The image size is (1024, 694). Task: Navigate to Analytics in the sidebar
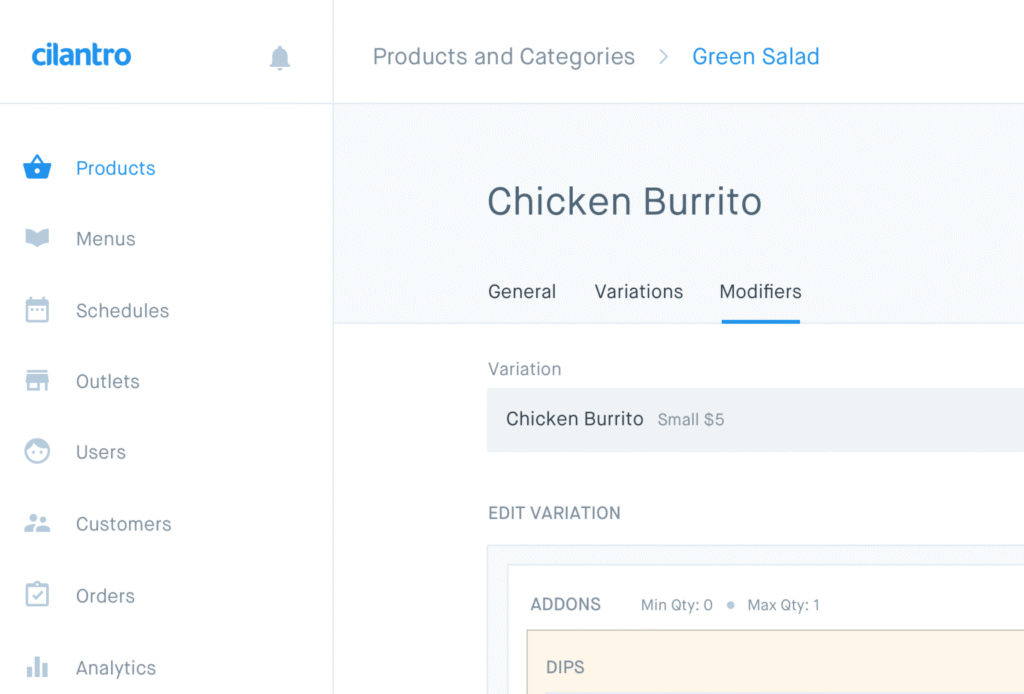click(x=116, y=668)
